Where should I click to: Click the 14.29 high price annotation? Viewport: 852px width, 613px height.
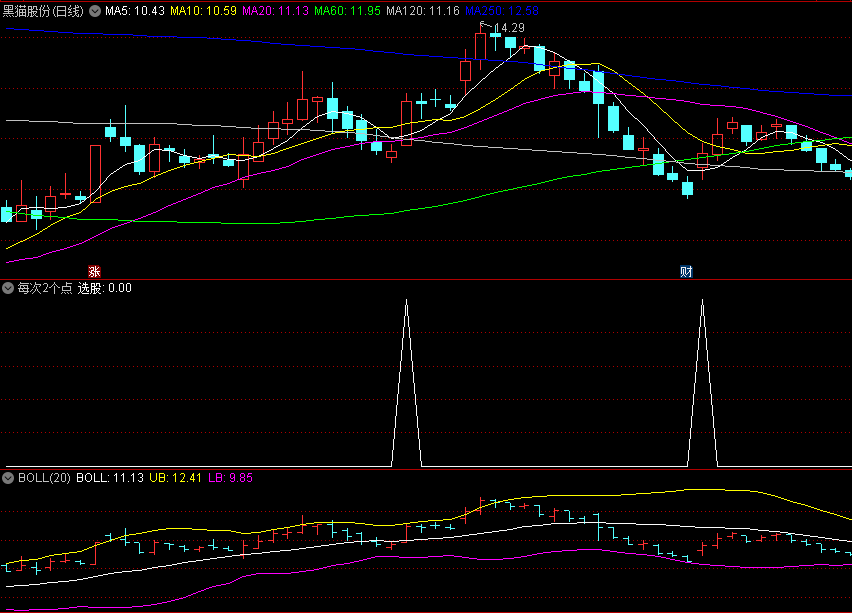509,28
